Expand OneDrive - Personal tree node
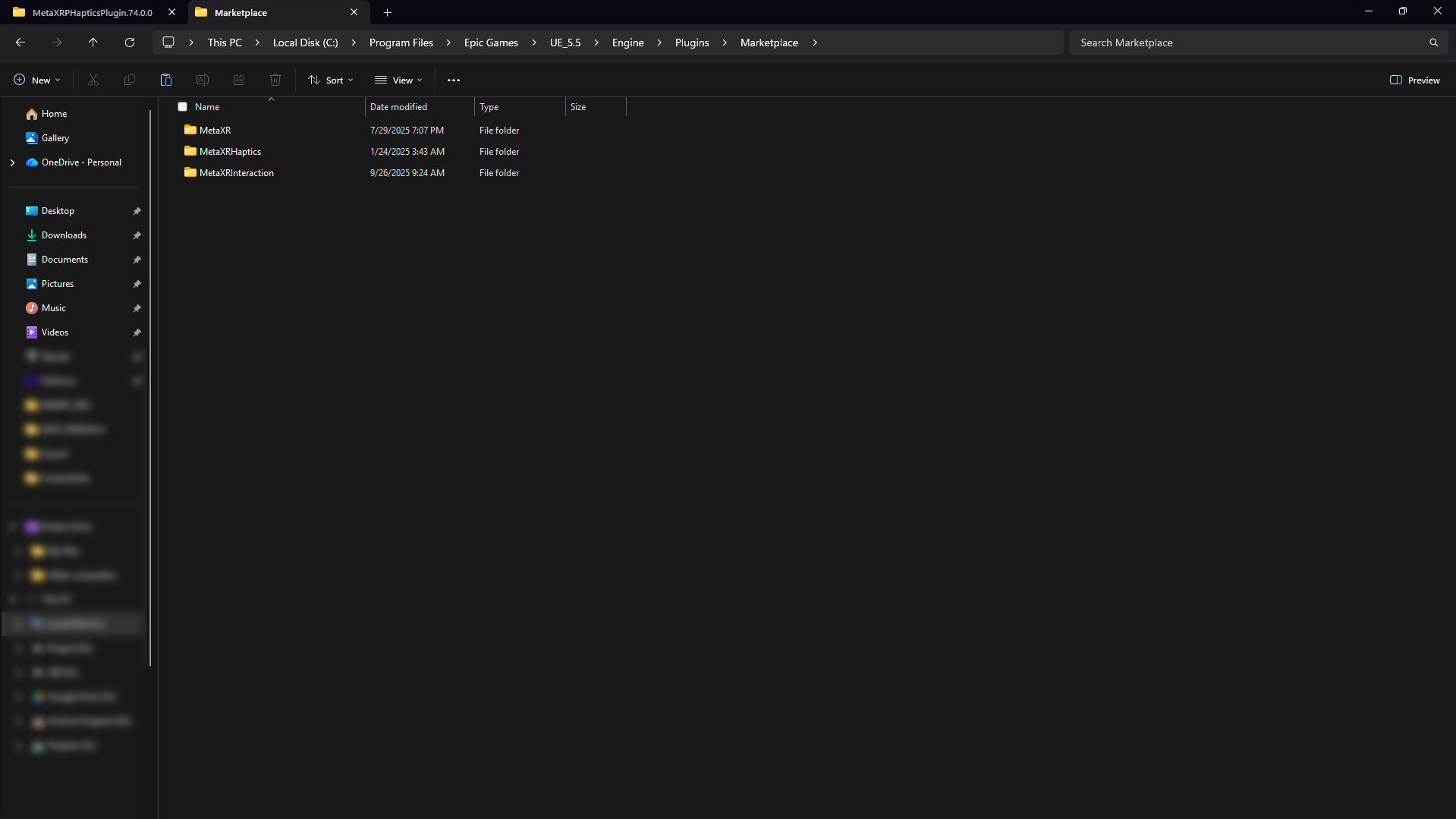Screen dimensions: 1456x819 pos(12,162)
